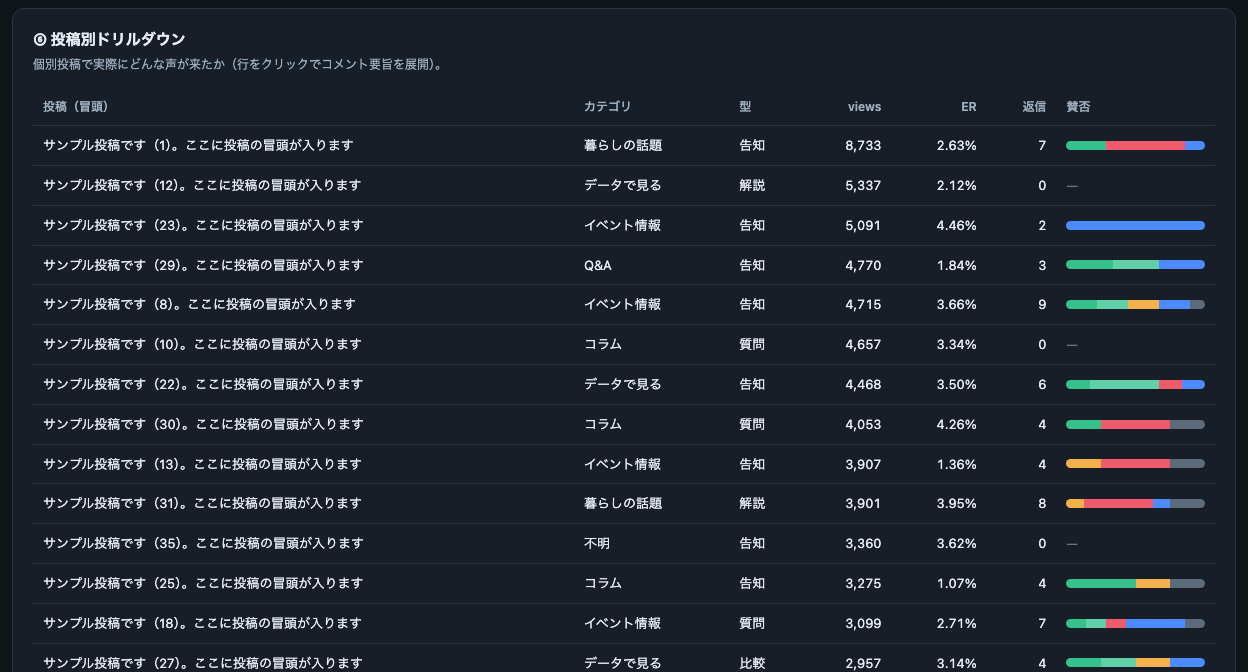The height and width of the screenshot is (672, 1248).
Task: Click ER value 1.07%
Action: point(957,584)
